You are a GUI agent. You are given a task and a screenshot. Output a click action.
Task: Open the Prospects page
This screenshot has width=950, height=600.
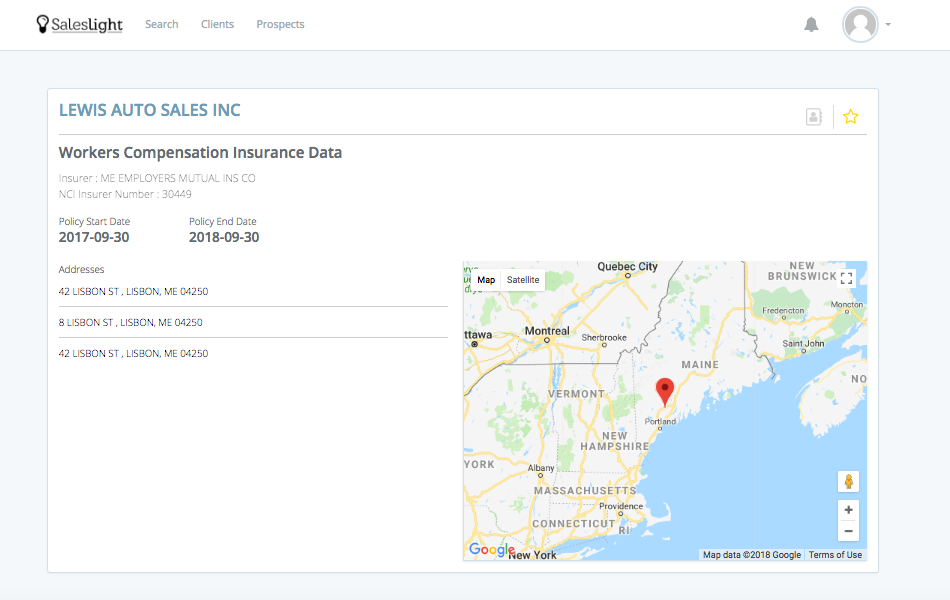tap(281, 24)
